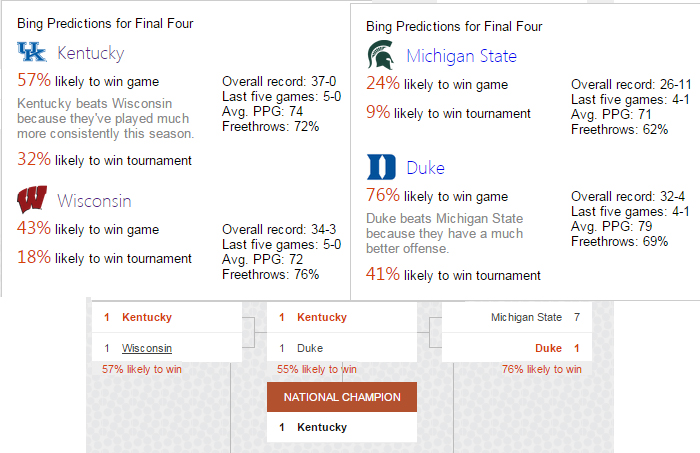Click the Kentucky UK logo icon
The width and height of the screenshot is (700, 453).
[32, 52]
